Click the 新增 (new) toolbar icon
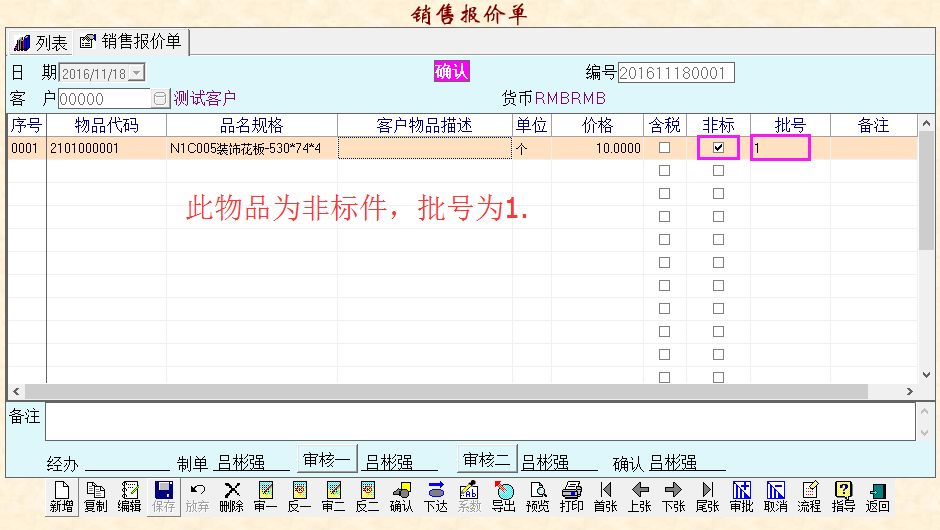Screen dimensions: 940x530 (x=62, y=496)
